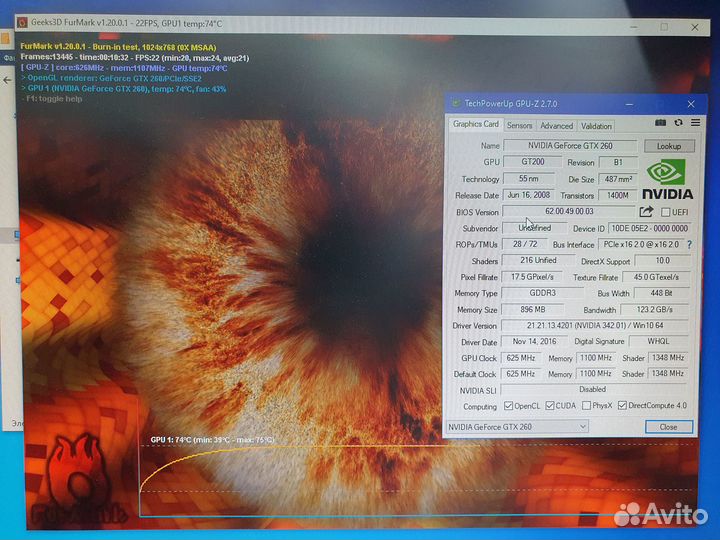Image resolution: width=720 pixels, height=540 pixels.
Task: Click the Die Size value 487 mm²
Action: click(x=618, y=179)
